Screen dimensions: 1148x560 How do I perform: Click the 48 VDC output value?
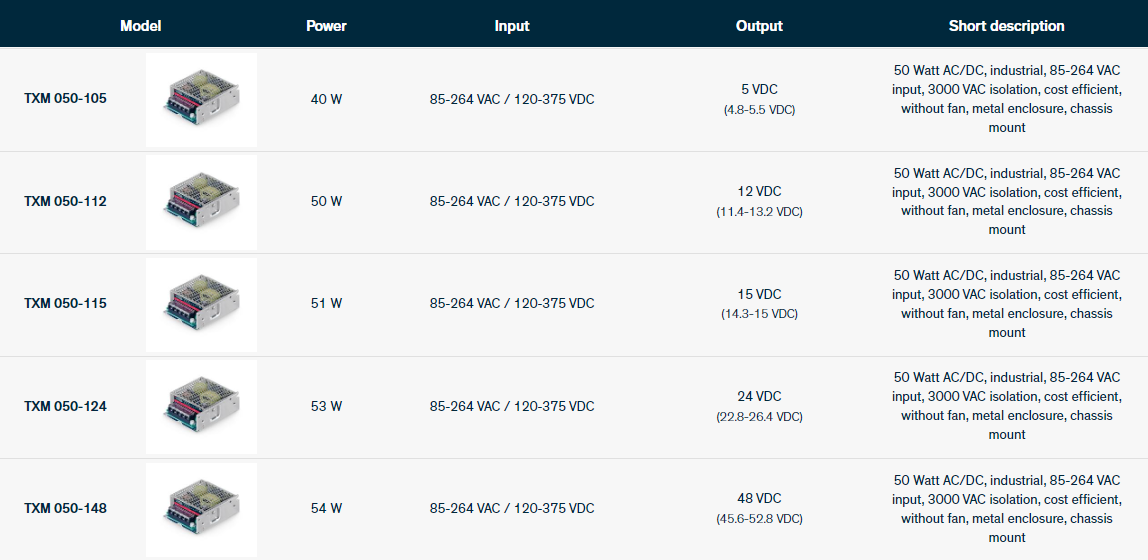pos(759,498)
